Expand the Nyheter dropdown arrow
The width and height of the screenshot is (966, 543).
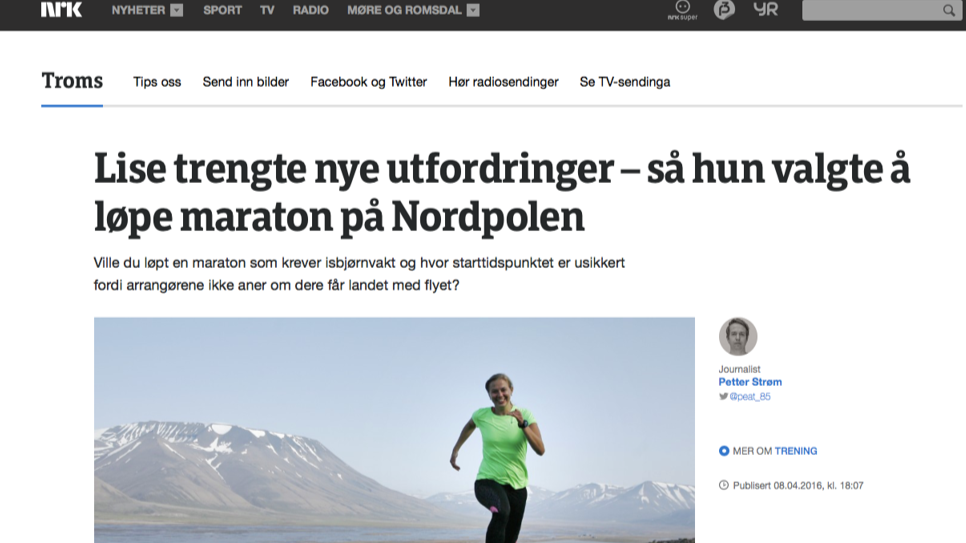point(177,10)
